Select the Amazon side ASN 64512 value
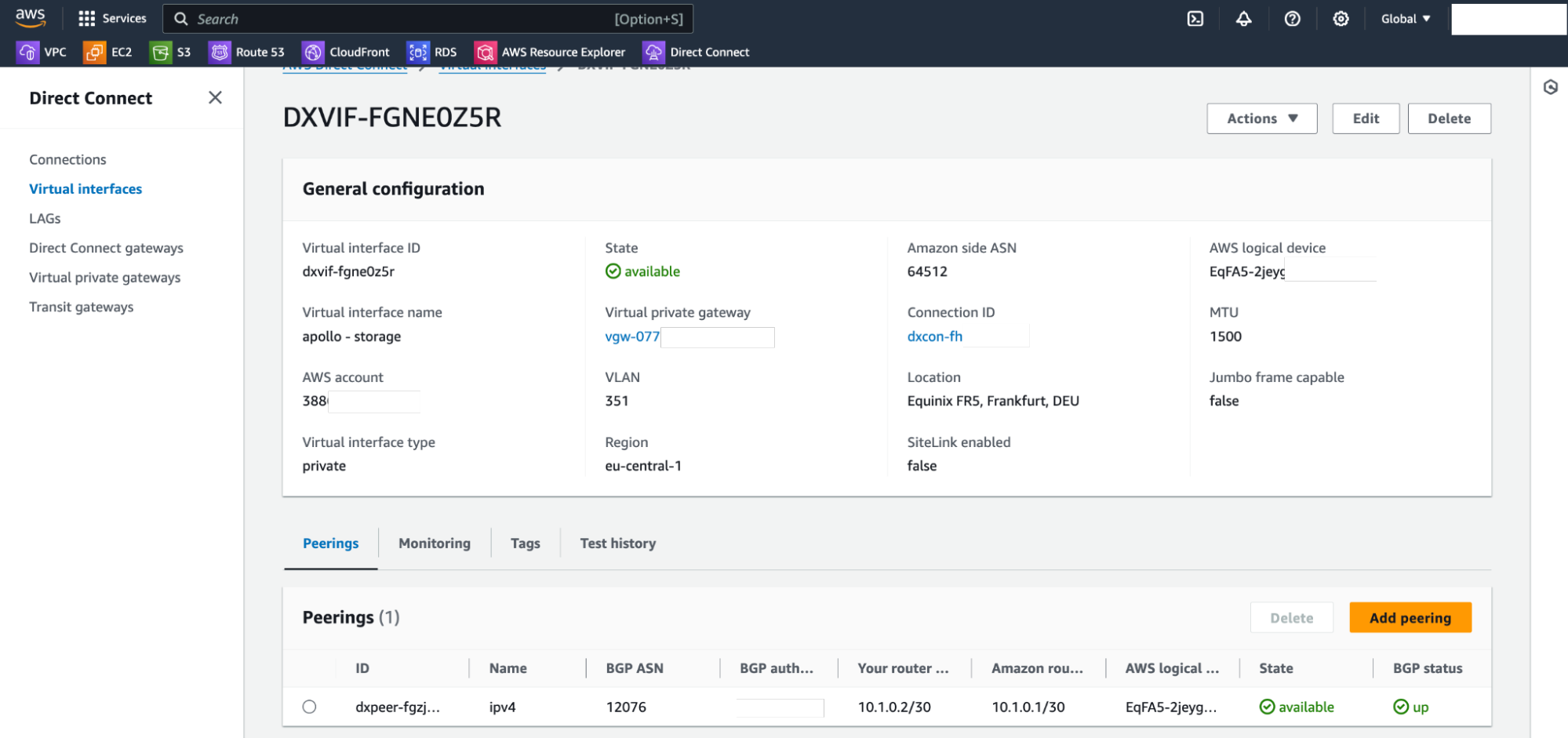Viewport: 1568px width, 738px height. coord(926,271)
